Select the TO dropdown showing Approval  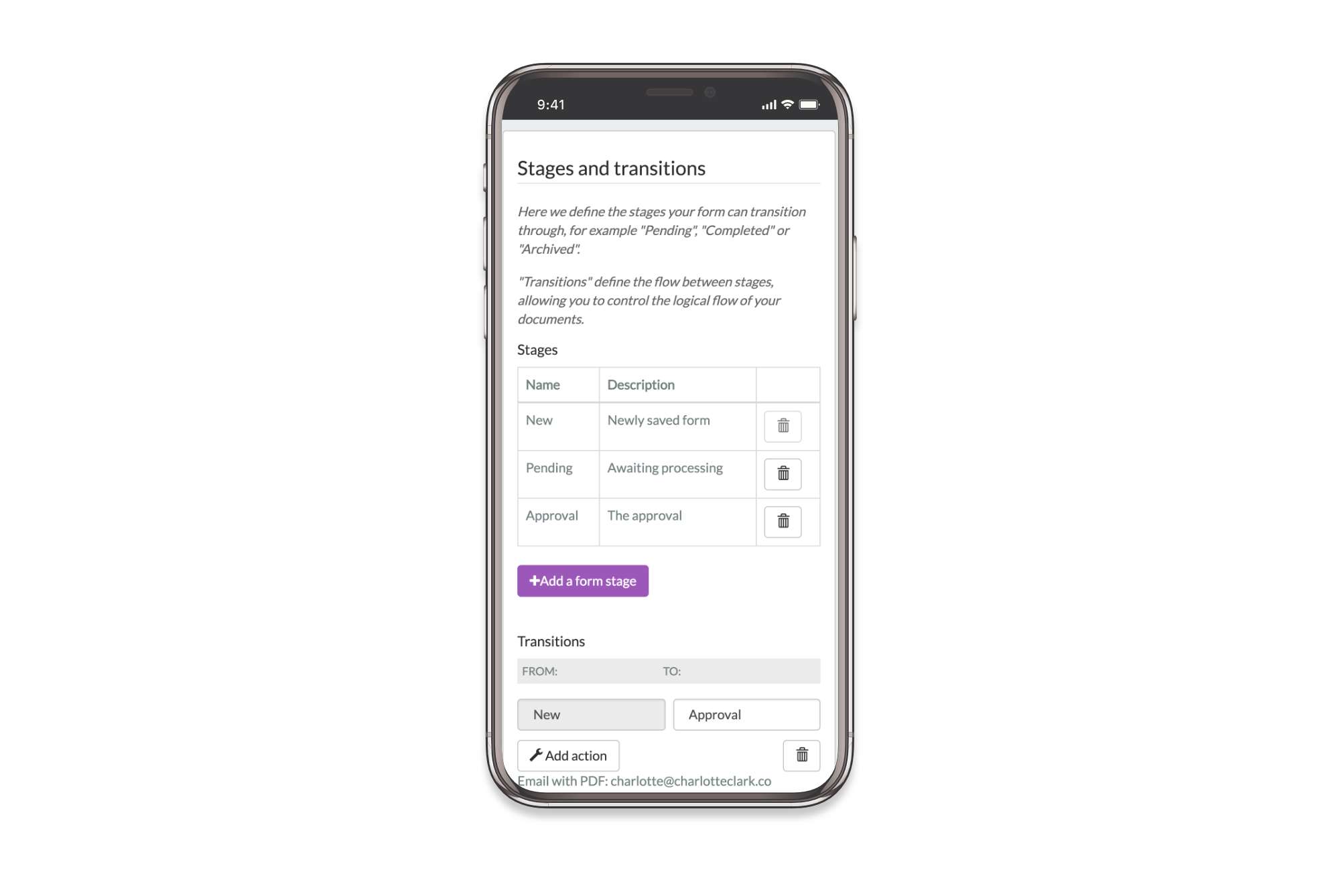(x=748, y=714)
